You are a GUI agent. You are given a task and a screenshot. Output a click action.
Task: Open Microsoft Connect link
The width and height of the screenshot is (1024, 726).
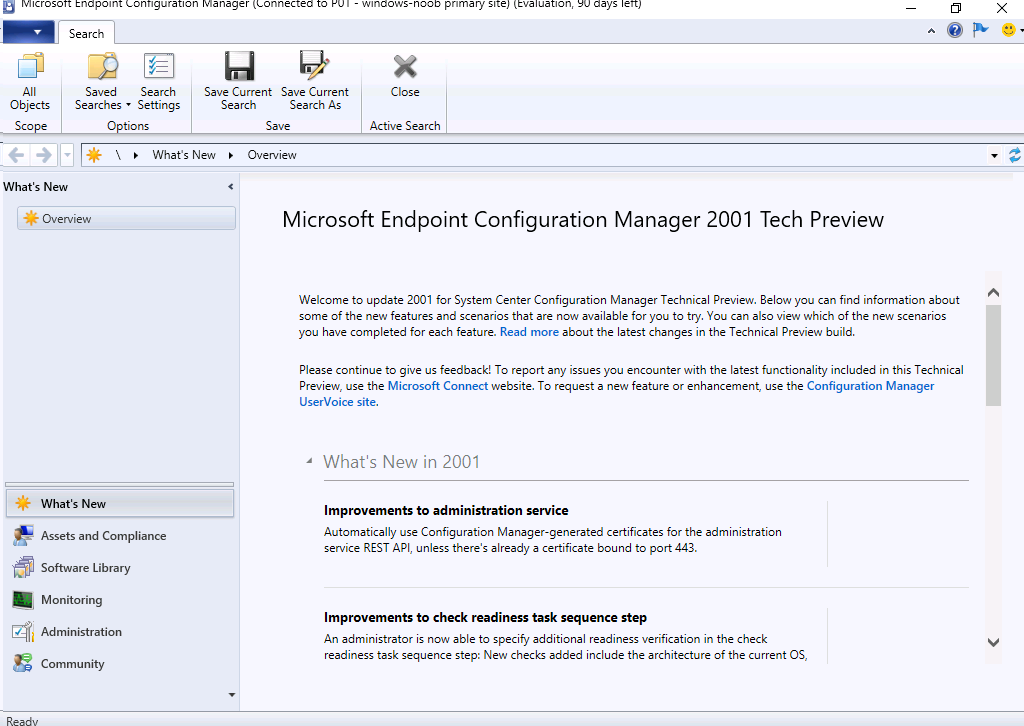click(x=438, y=386)
